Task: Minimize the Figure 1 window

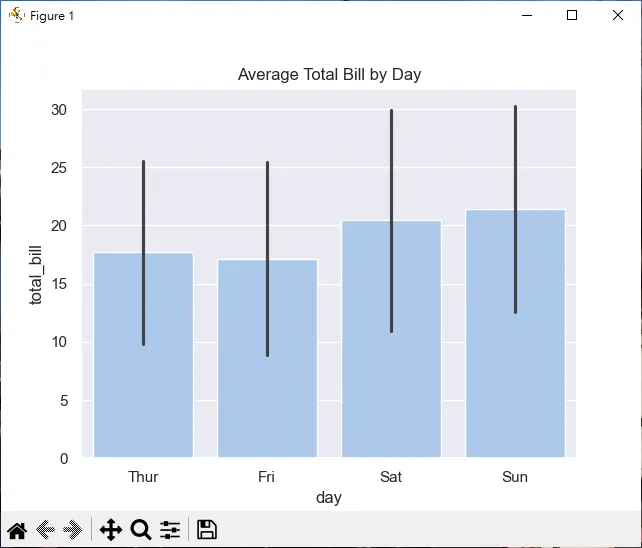Action: [526, 16]
